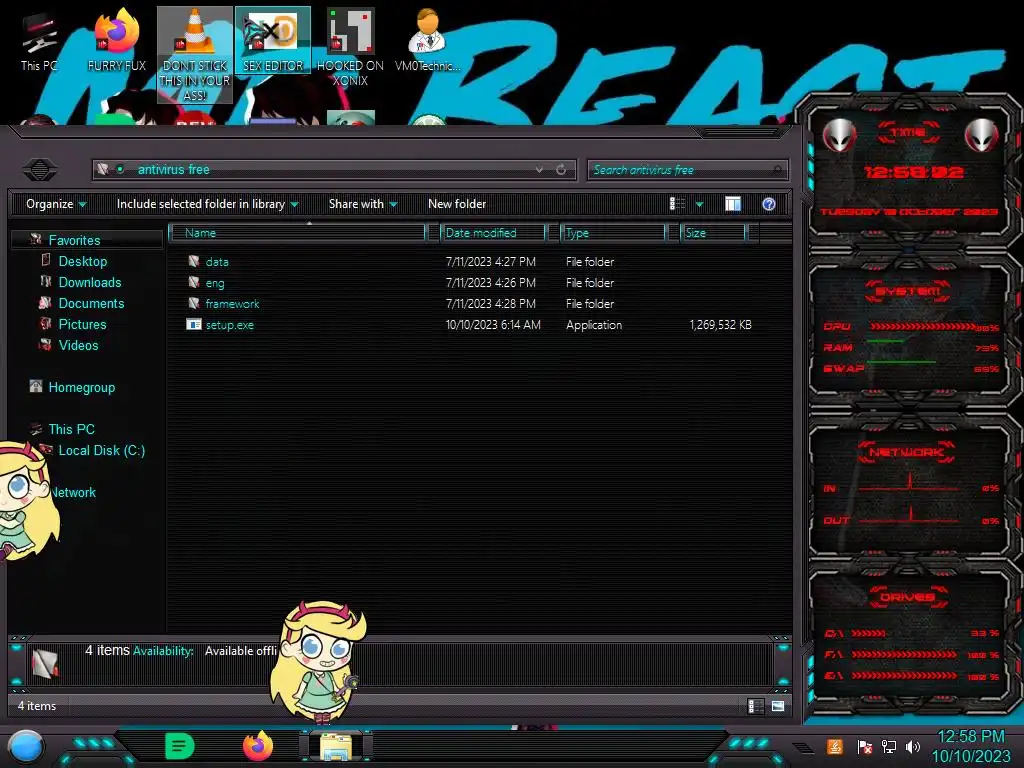
Task: Open the This PC desktop icon
Action: 39,40
